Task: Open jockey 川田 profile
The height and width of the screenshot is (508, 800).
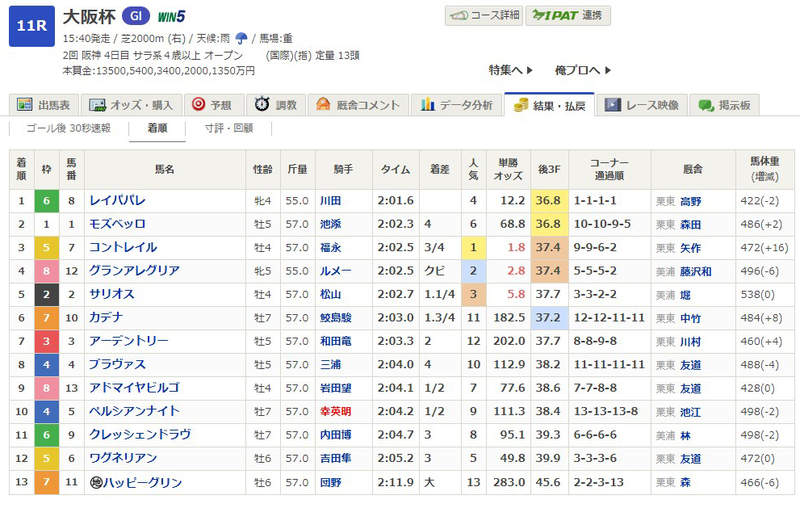Action: pyautogui.click(x=330, y=201)
